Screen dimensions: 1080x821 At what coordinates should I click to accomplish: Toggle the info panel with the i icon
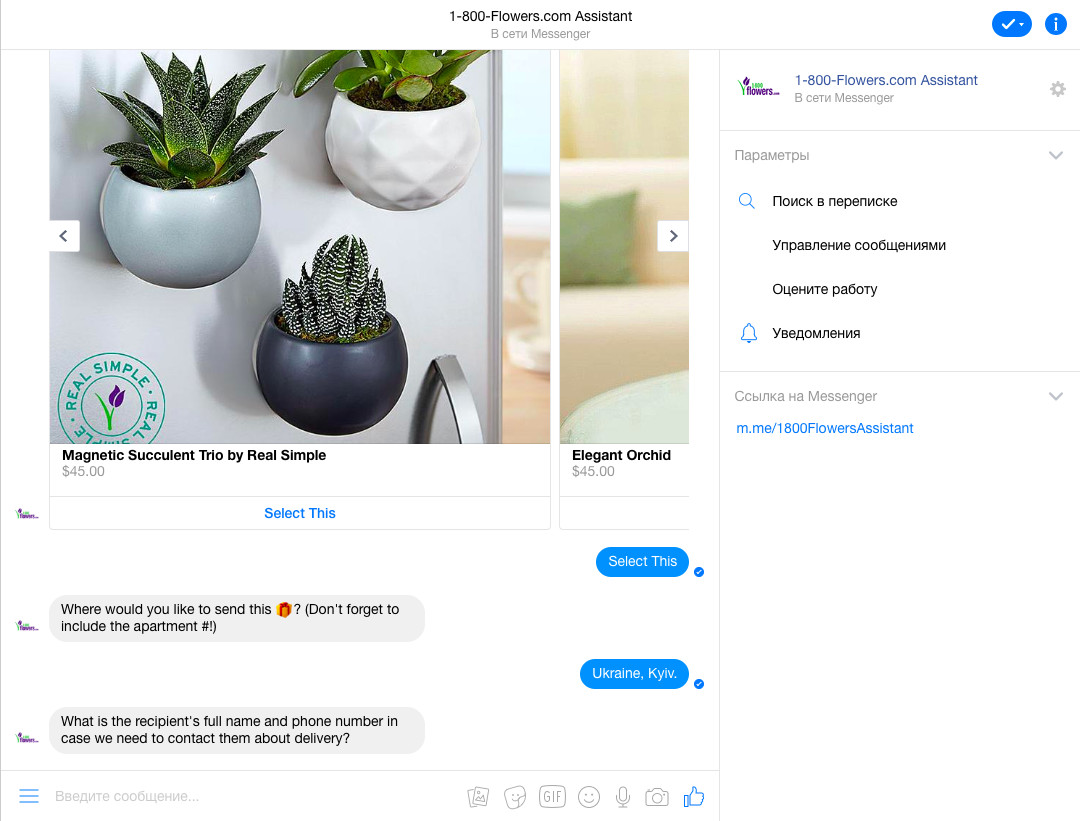pyautogui.click(x=1055, y=24)
